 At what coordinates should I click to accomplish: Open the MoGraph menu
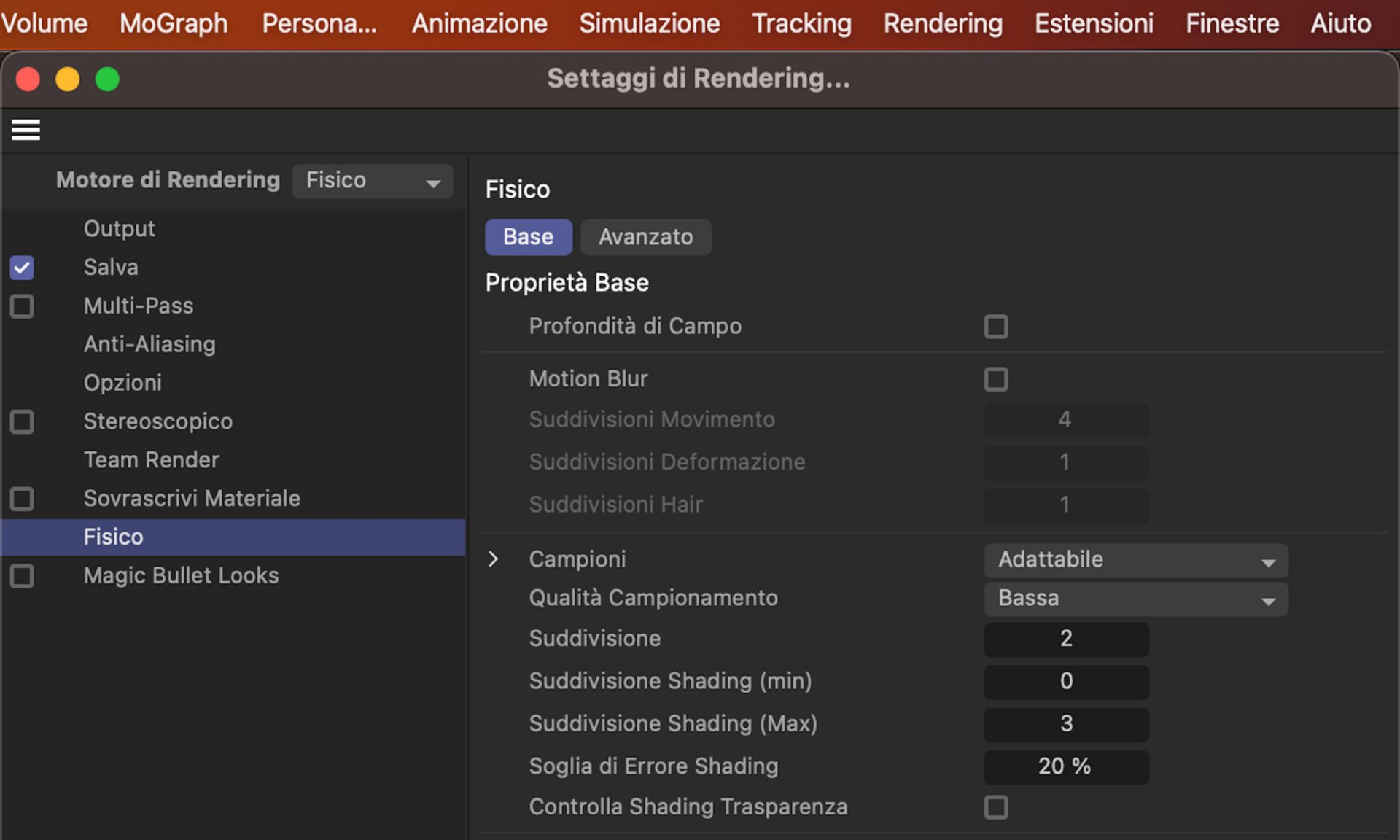(x=173, y=23)
